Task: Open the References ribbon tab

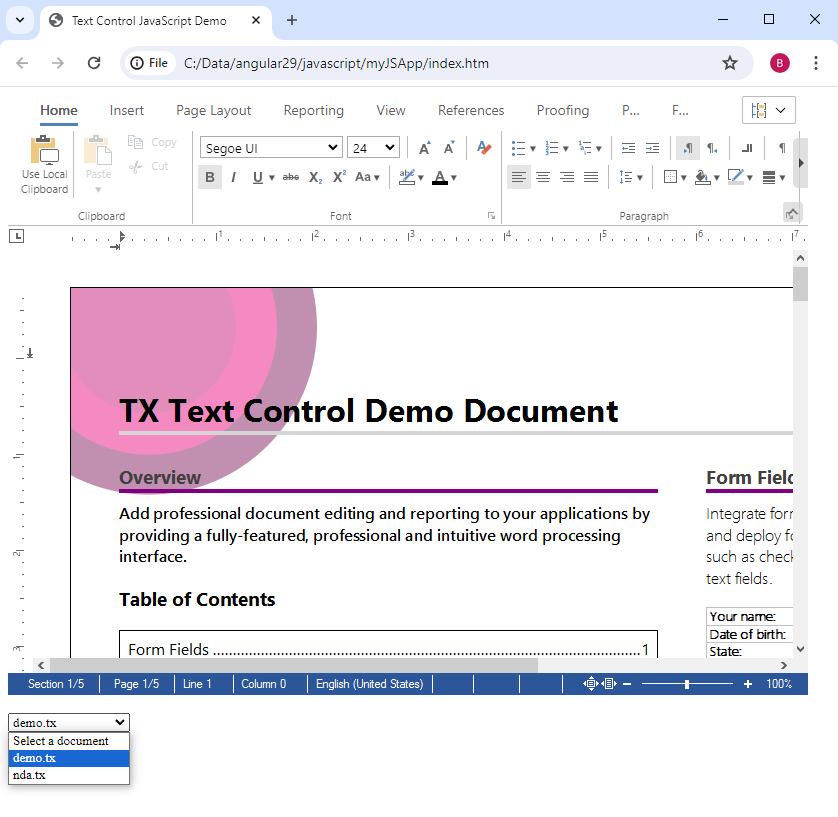Action: (471, 110)
